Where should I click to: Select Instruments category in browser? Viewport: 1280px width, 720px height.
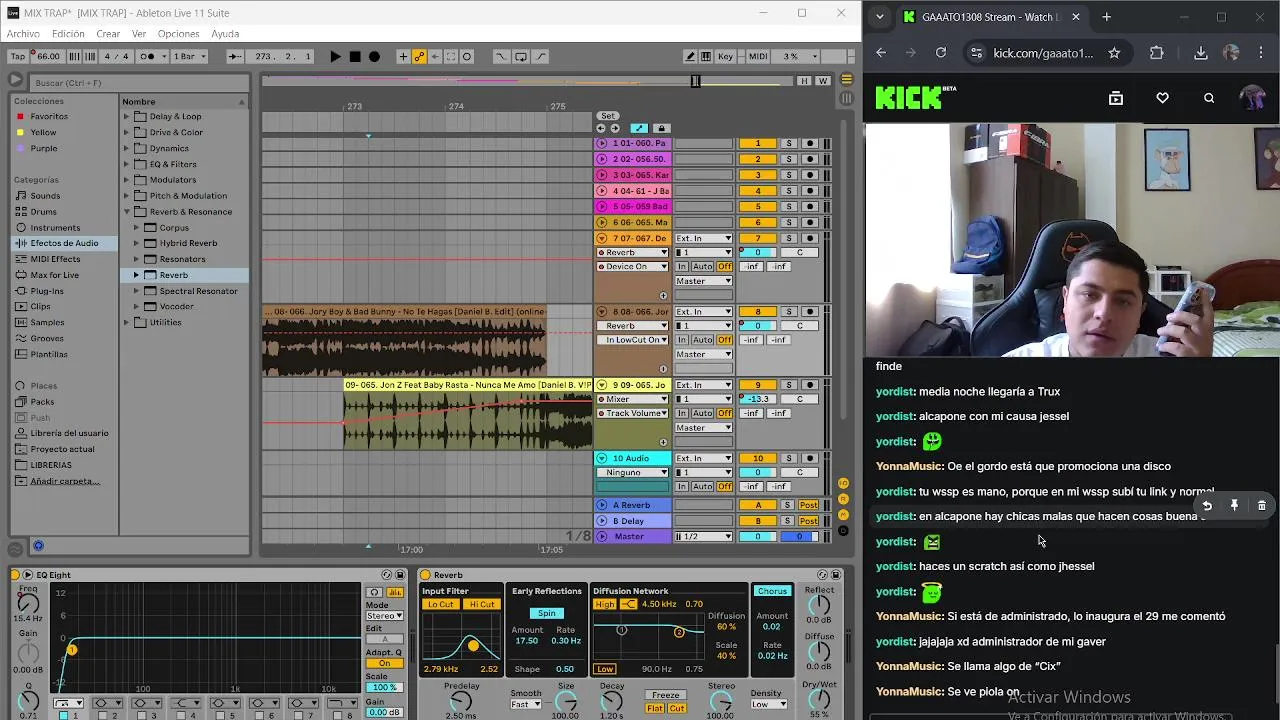55,228
